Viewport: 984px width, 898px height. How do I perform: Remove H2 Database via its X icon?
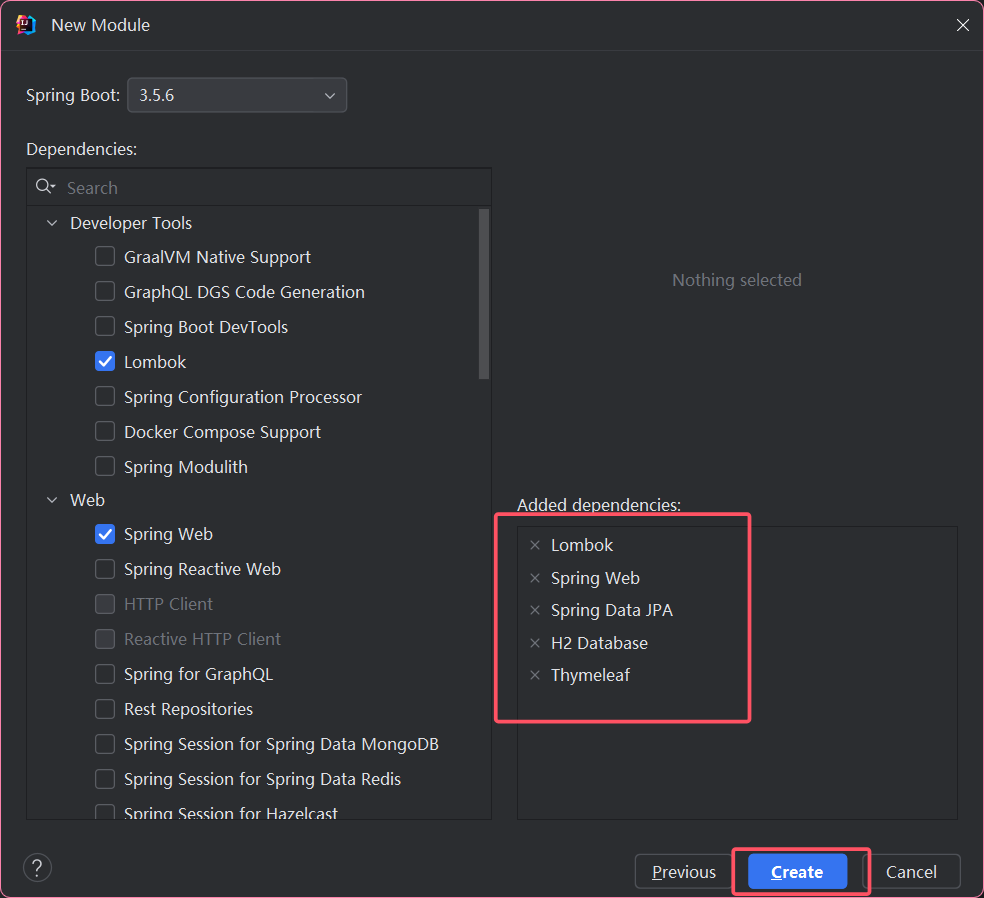(x=535, y=643)
